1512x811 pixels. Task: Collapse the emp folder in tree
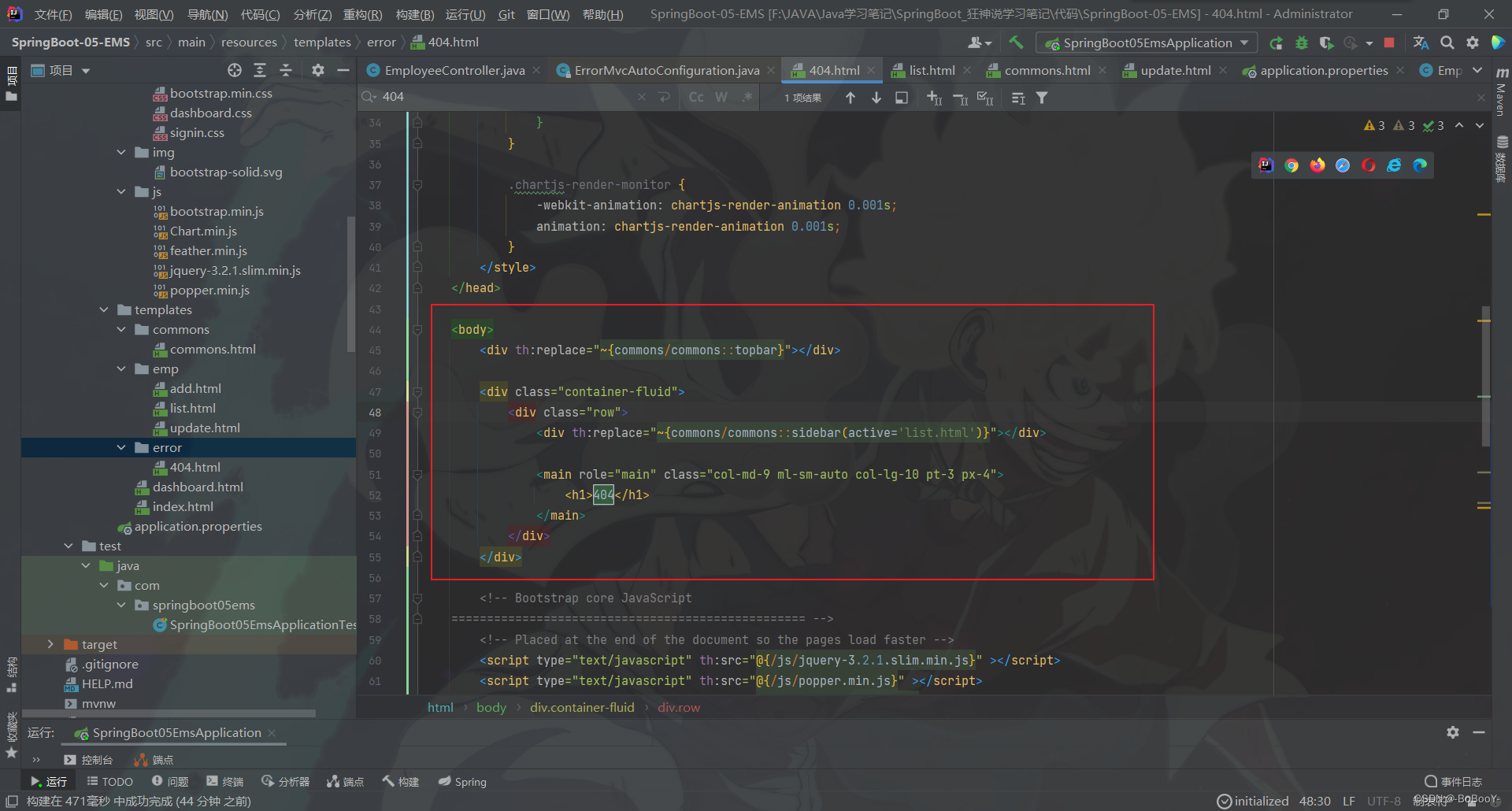[x=121, y=369]
